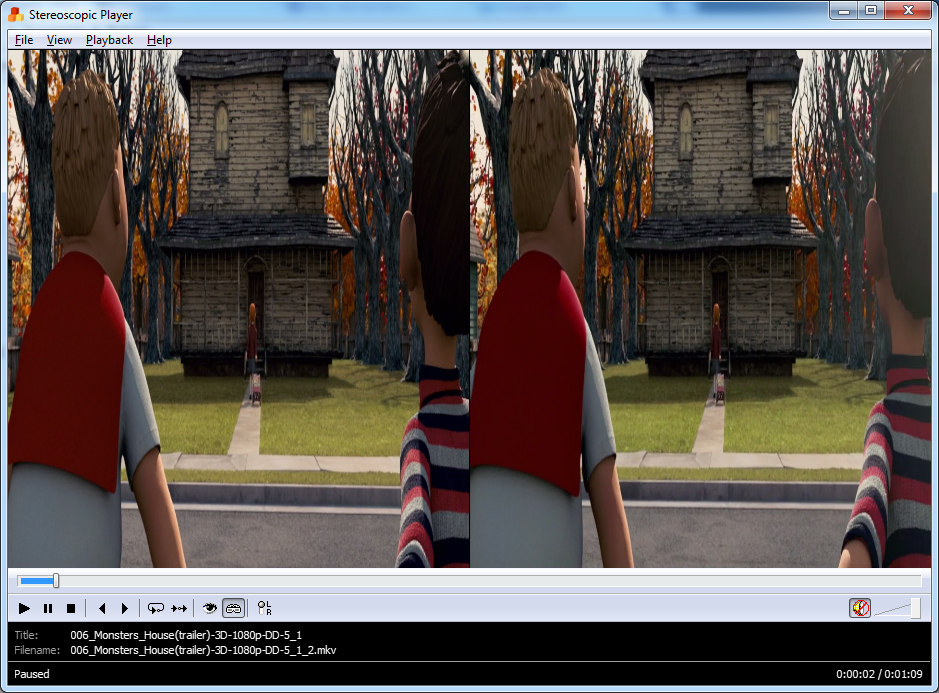The width and height of the screenshot is (939, 693).
Task: Click the Paused status text
Action: 32,674
